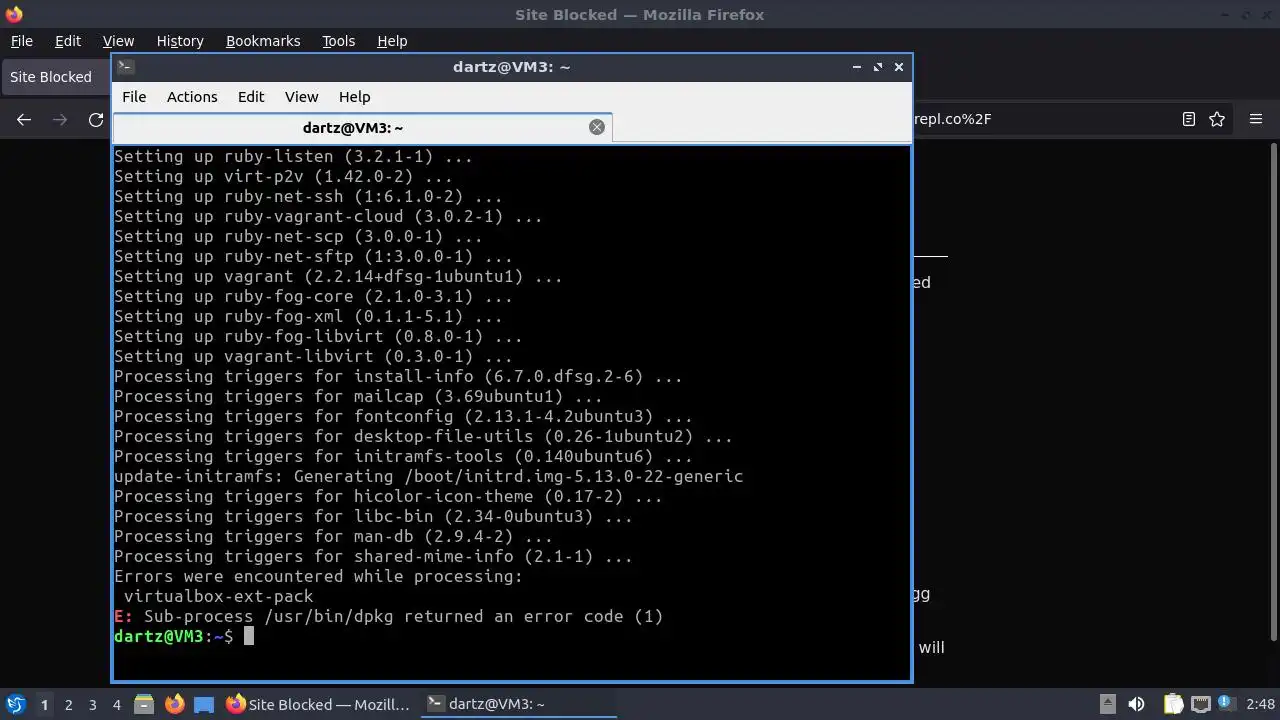This screenshot has height=720, width=1280.
Task: Toggle reader view in Firefox
Action: coord(1189,119)
